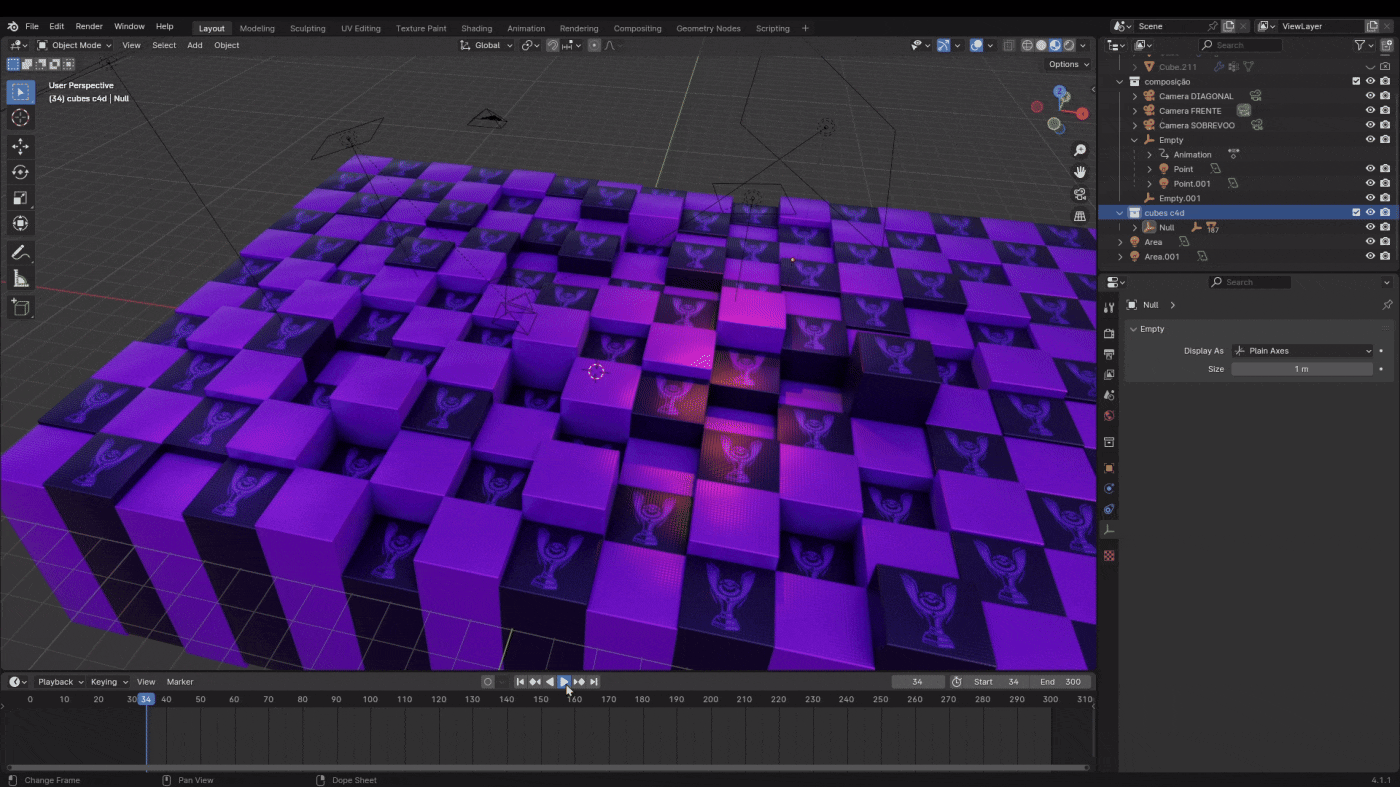The width and height of the screenshot is (1400, 787).
Task: Toggle viewport visibility of Point.001
Action: 1370,183
